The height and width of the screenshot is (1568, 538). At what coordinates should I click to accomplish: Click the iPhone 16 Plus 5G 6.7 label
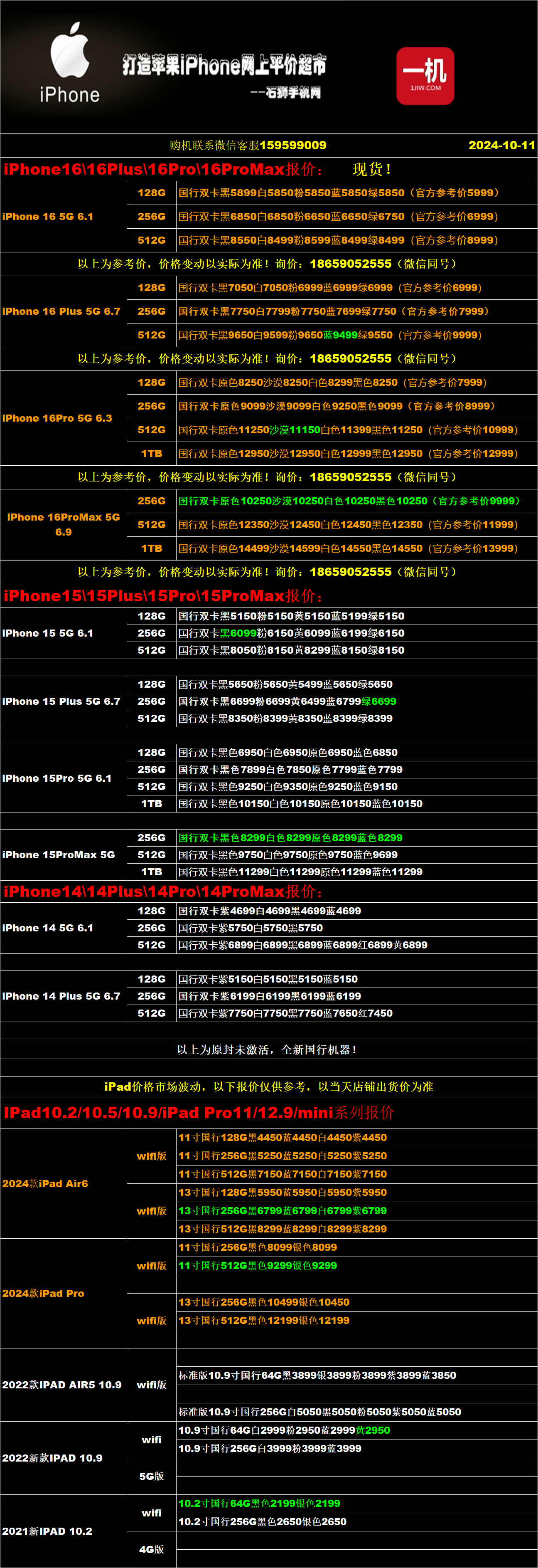coord(61,312)
